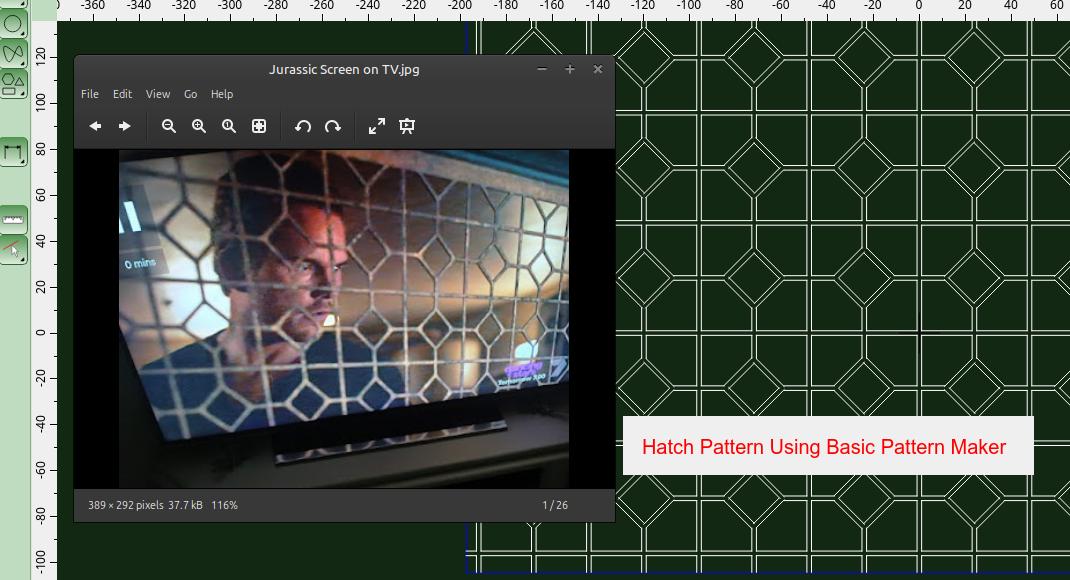The height and width of the screenshot is (580, 1070).
Task: Open the Edit menu
Action: click(x=122, y=94)
